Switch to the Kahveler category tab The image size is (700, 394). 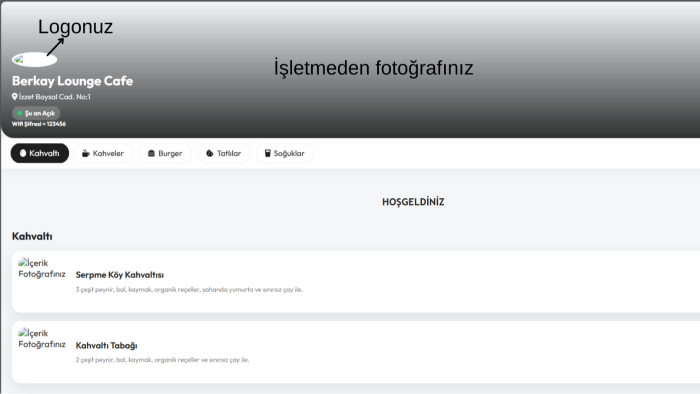[x=103, y=153]
